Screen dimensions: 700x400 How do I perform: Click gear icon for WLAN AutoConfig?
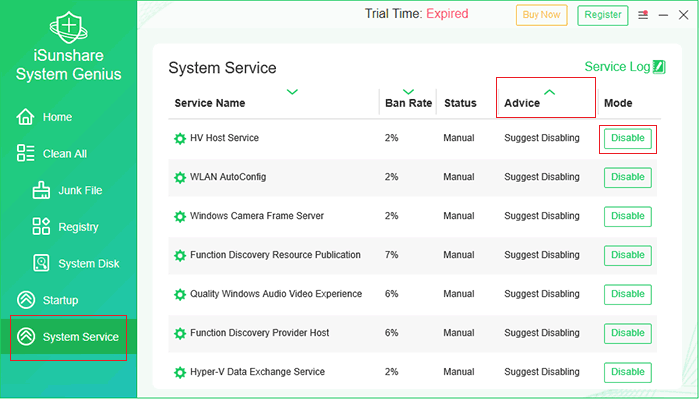(x=179, y=177)
